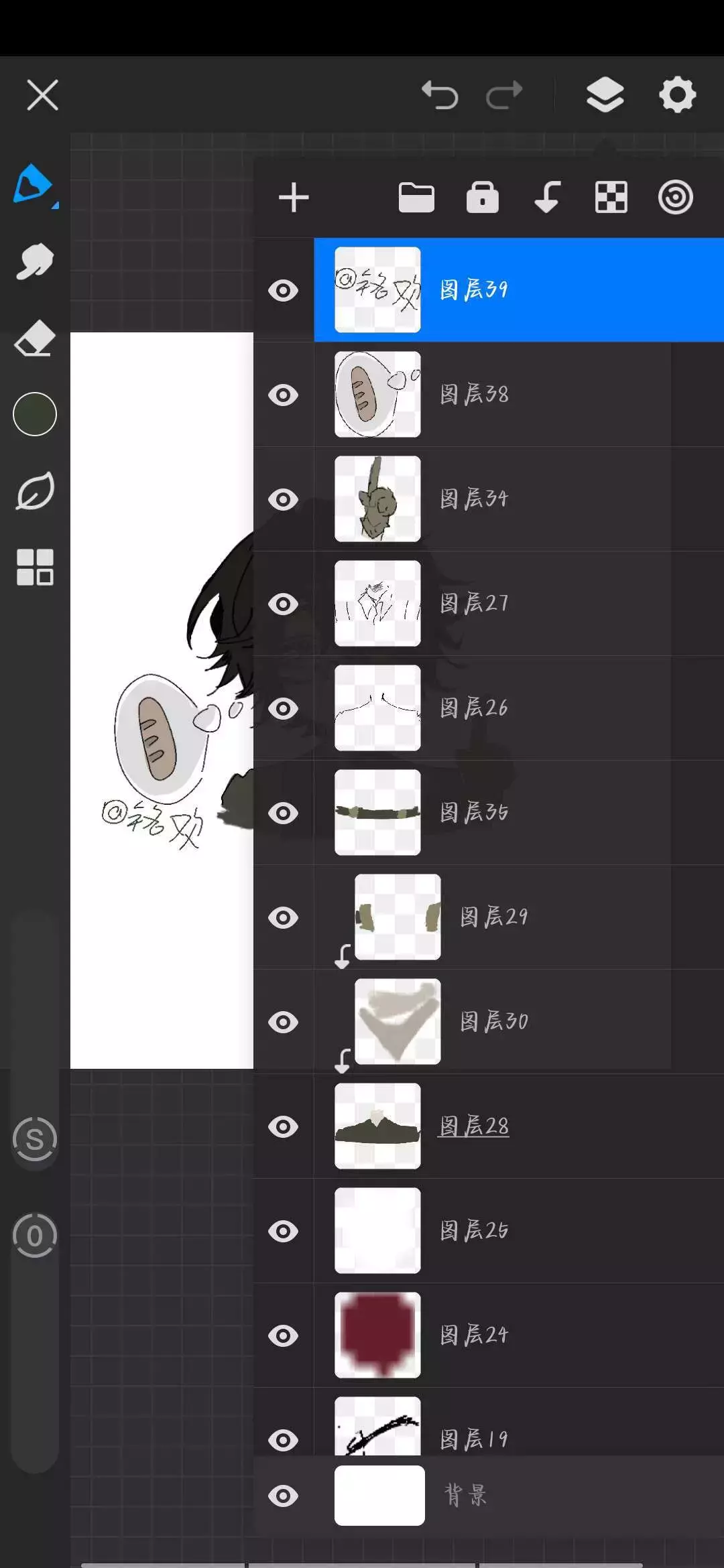Select the smudge tool

pos(34,261)
